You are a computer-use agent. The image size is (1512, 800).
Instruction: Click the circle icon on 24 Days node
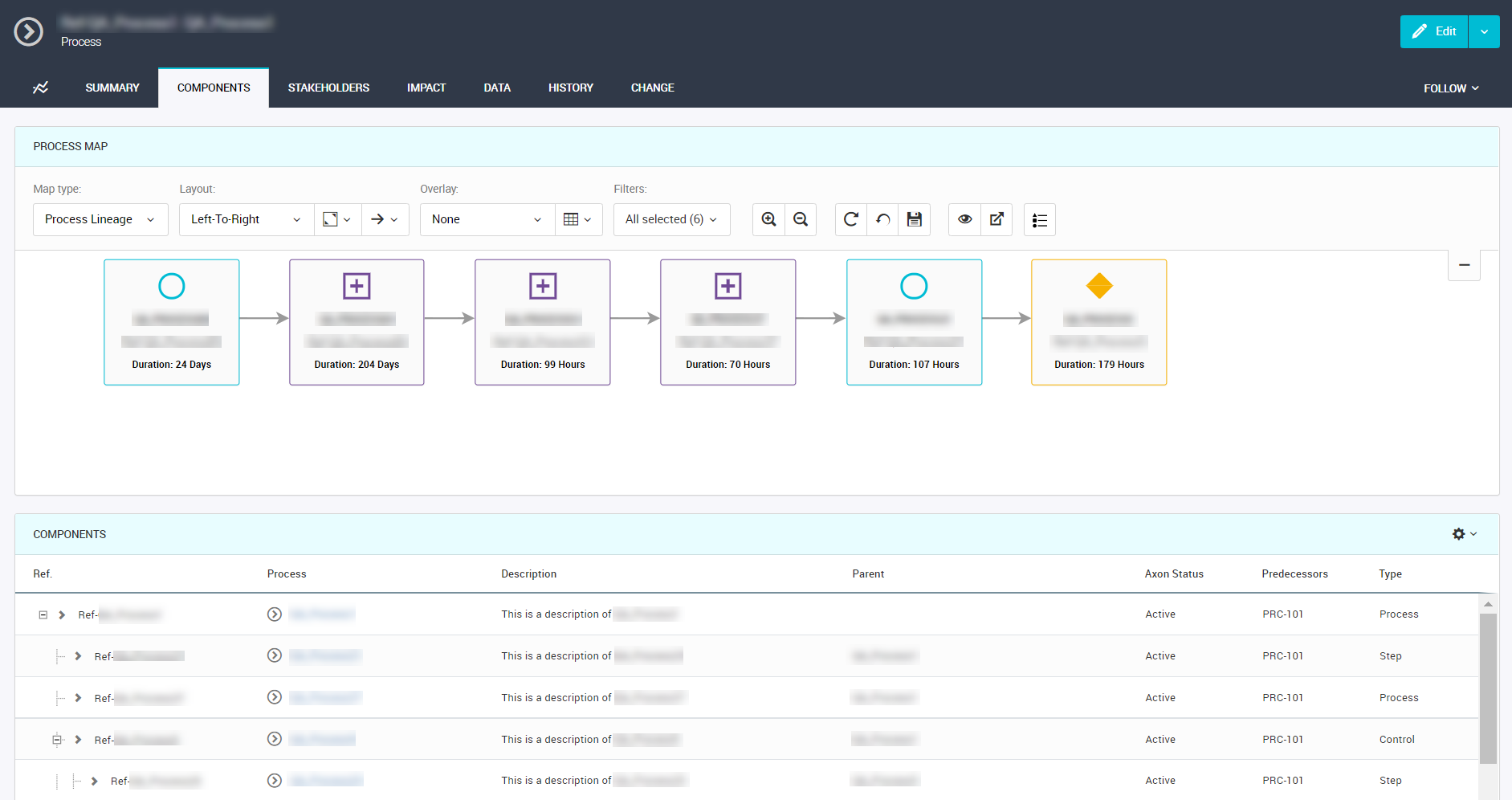(172, 286)
